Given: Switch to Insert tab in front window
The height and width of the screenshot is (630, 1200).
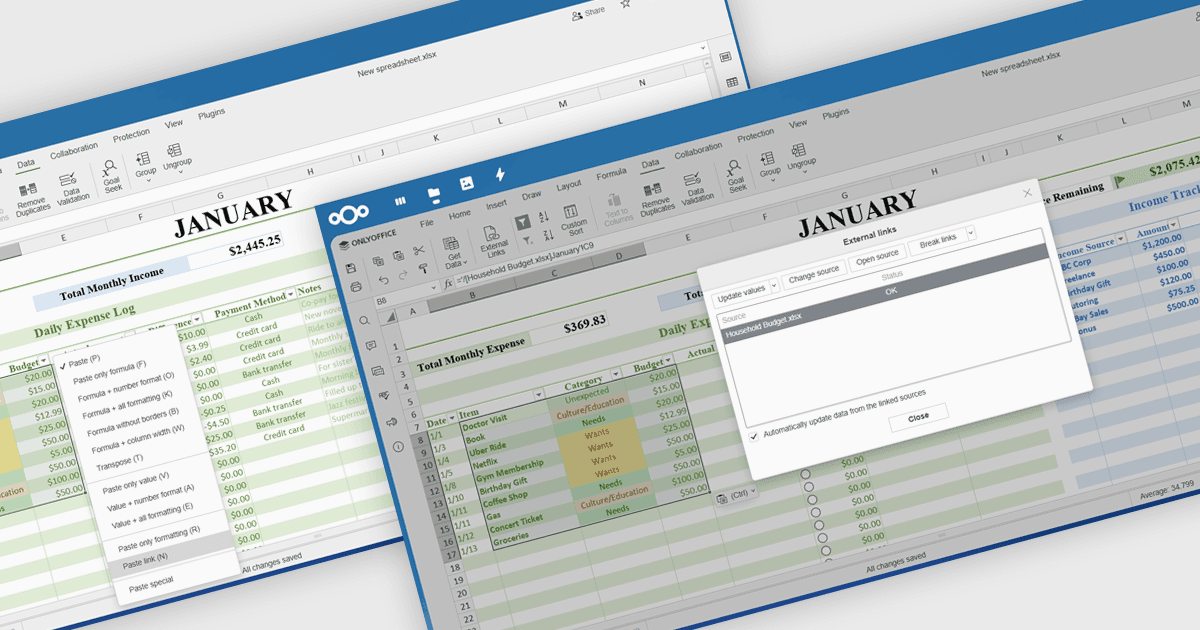Looking at the screenshot, I should click(x=496, y=205).
